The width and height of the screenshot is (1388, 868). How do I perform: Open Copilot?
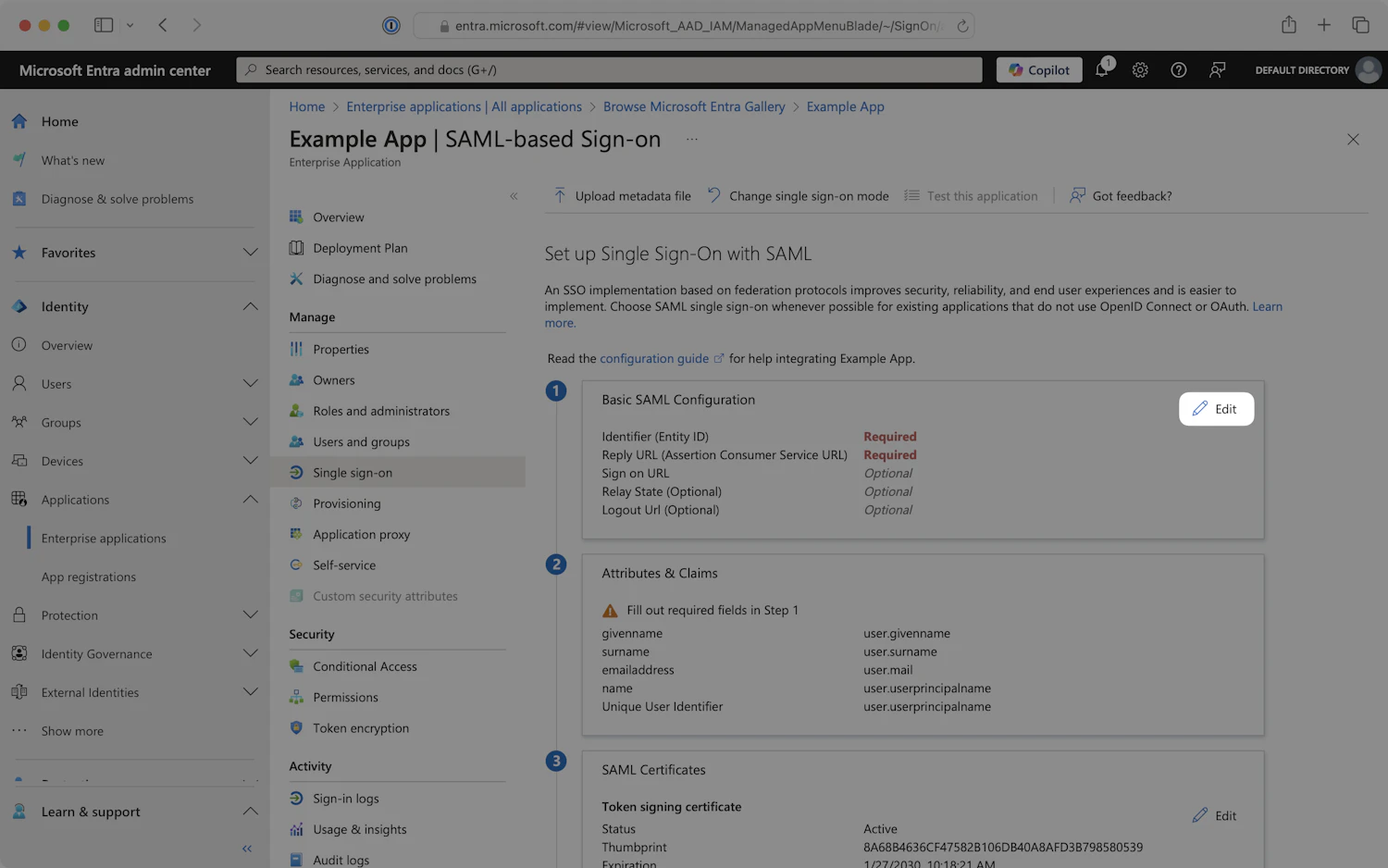point(1039,69)
